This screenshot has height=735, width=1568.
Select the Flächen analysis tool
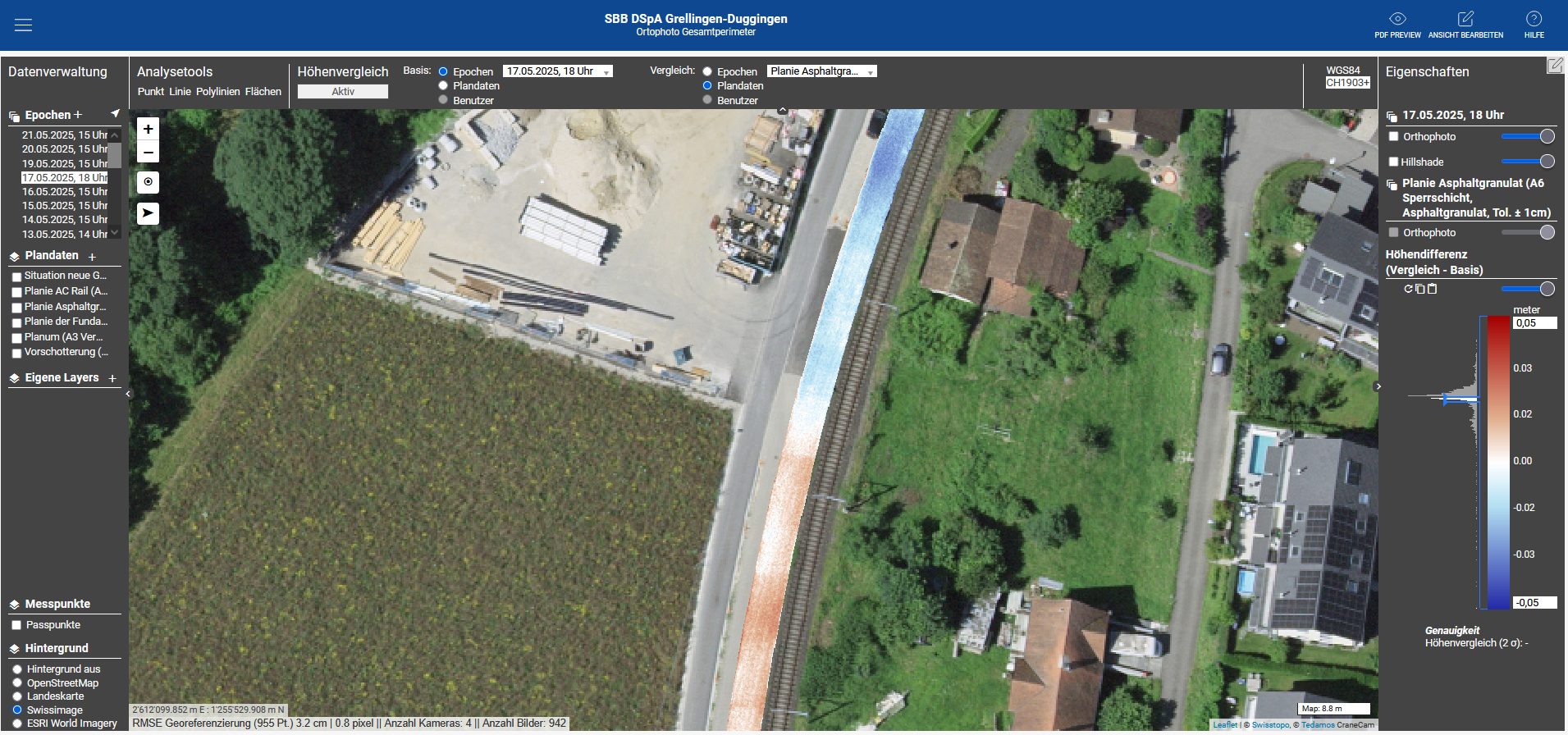coord(263,92)
